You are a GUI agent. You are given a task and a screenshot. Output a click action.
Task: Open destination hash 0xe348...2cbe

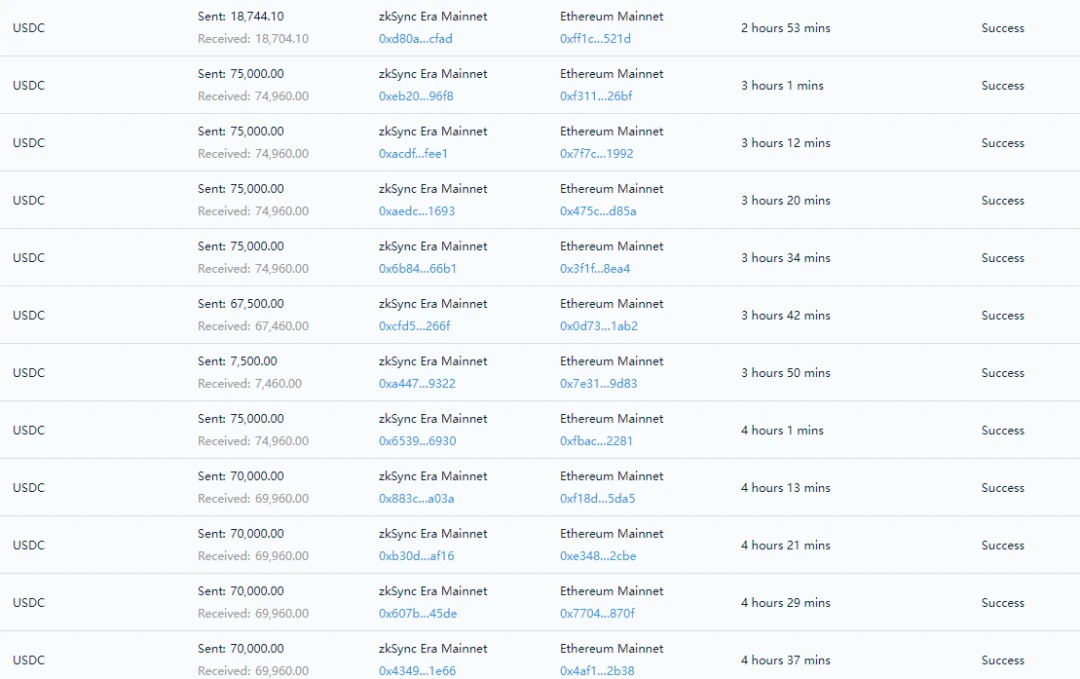click(x=598, y=556)
